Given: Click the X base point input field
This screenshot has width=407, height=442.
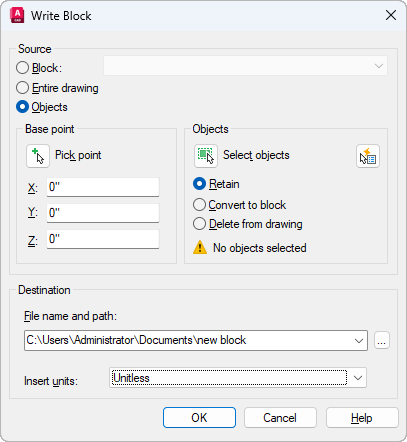Looking at the screenshot, I should tap(103, 187).
